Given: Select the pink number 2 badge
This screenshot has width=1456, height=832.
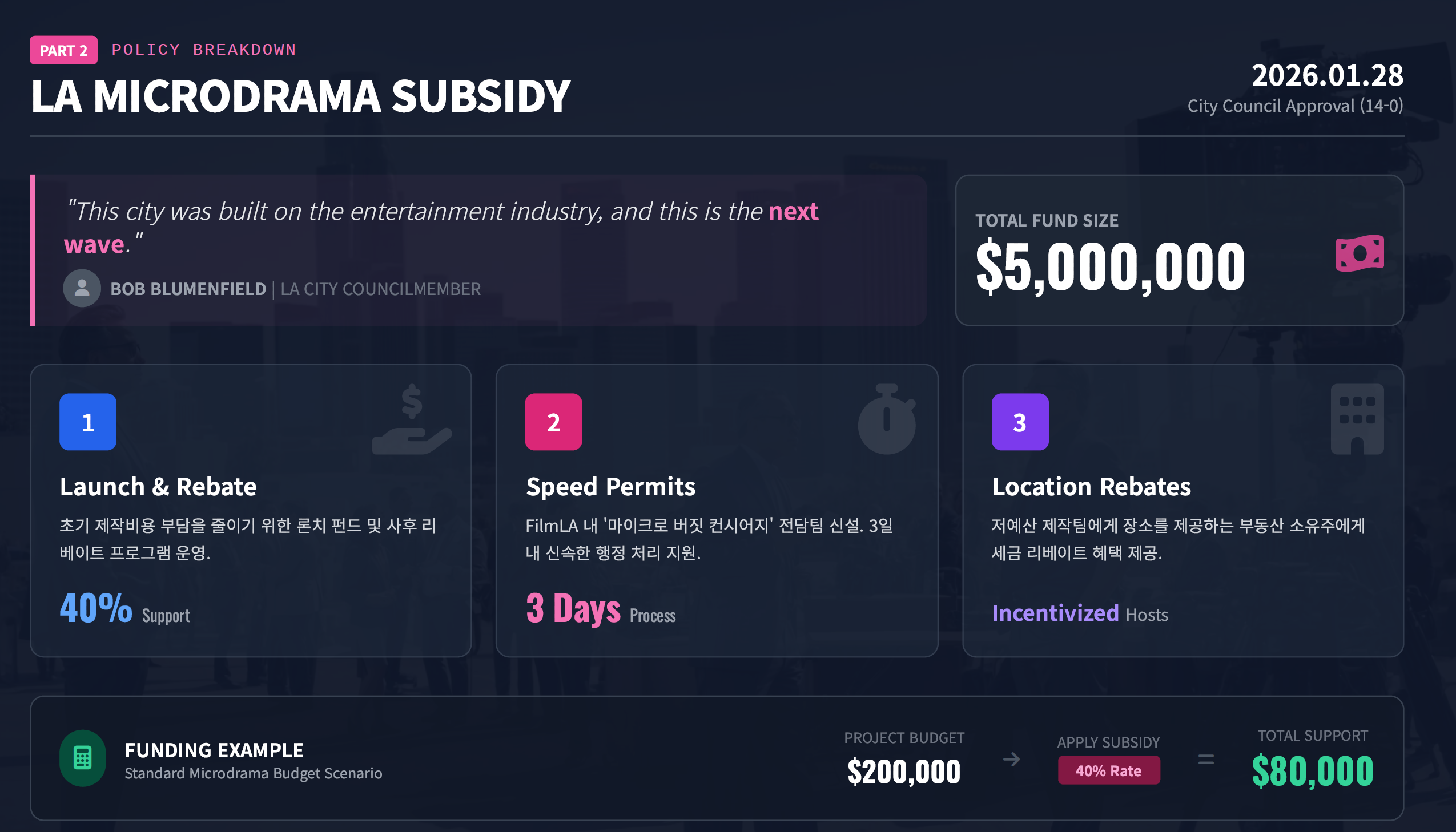Looking at the screenshot, I should [553, 422].
